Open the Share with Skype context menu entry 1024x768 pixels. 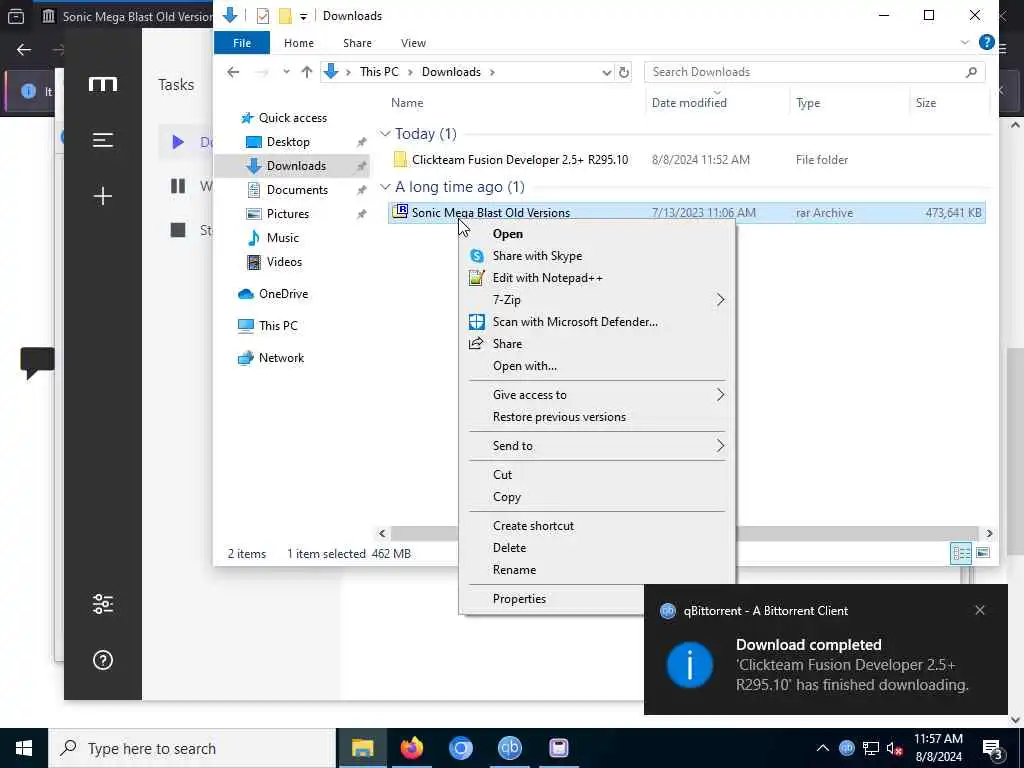pos(597,256)
